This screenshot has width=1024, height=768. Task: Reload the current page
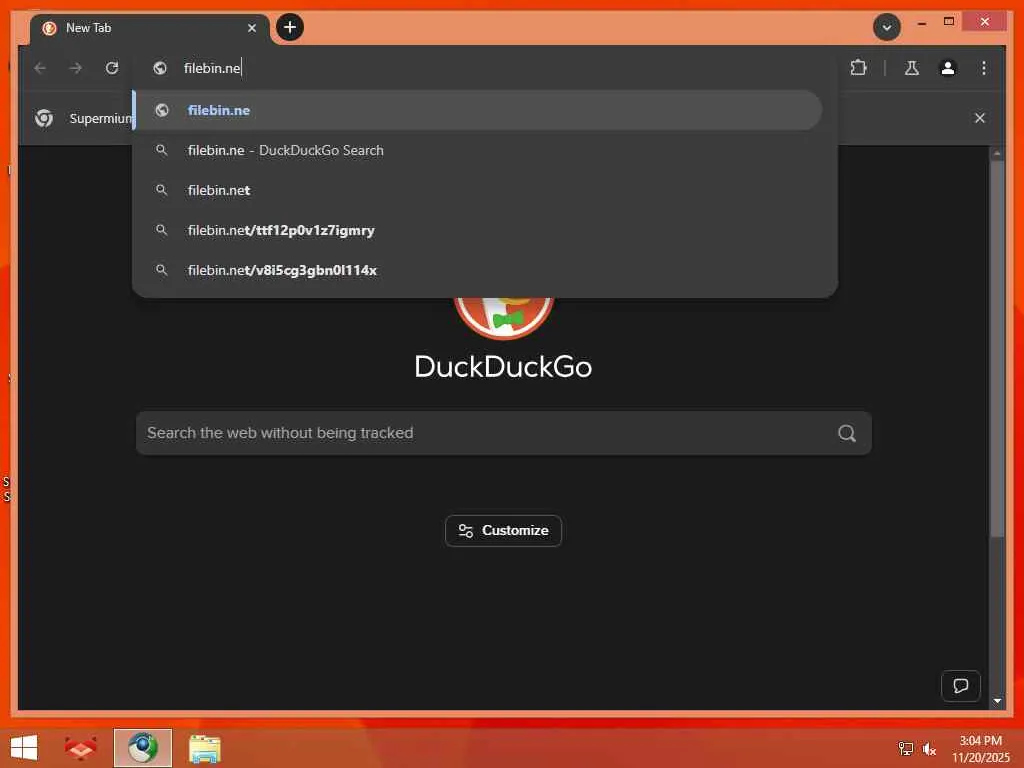(112, 68)
